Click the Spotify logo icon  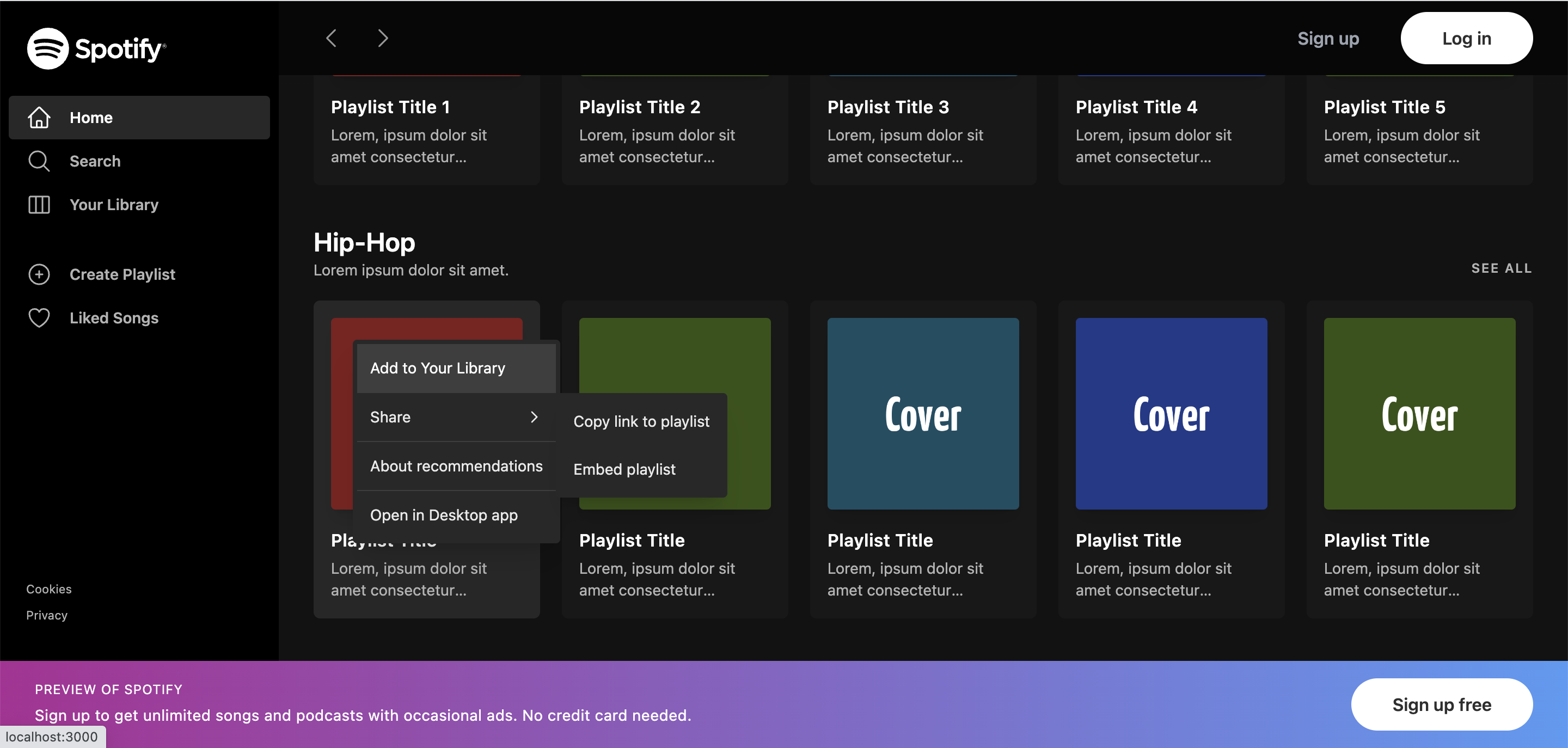coord(47,48)
